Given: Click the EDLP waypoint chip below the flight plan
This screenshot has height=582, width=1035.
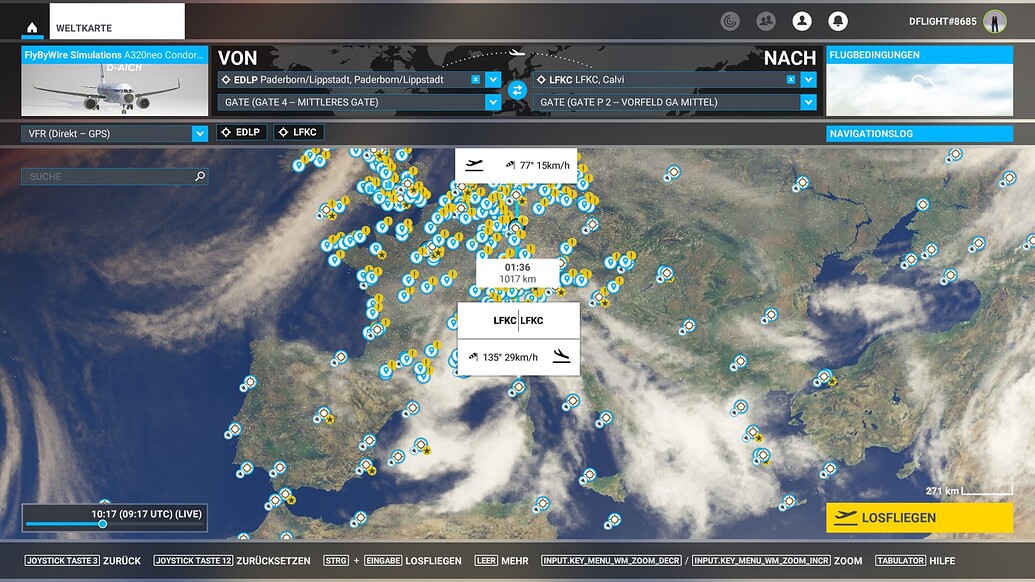Looking at the screenshot, I should (x=240, y=131).
